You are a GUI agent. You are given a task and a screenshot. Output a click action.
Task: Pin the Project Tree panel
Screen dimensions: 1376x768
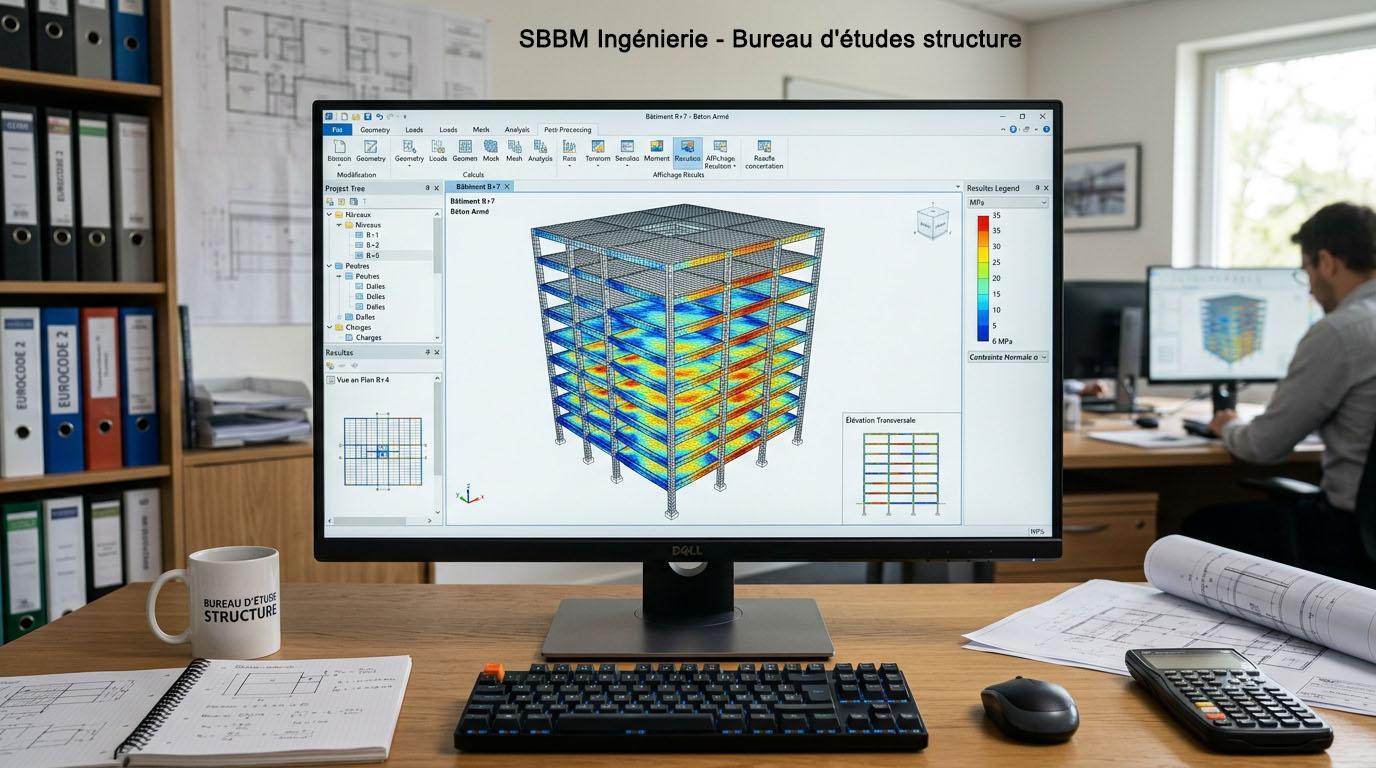[x=427, y=188]
